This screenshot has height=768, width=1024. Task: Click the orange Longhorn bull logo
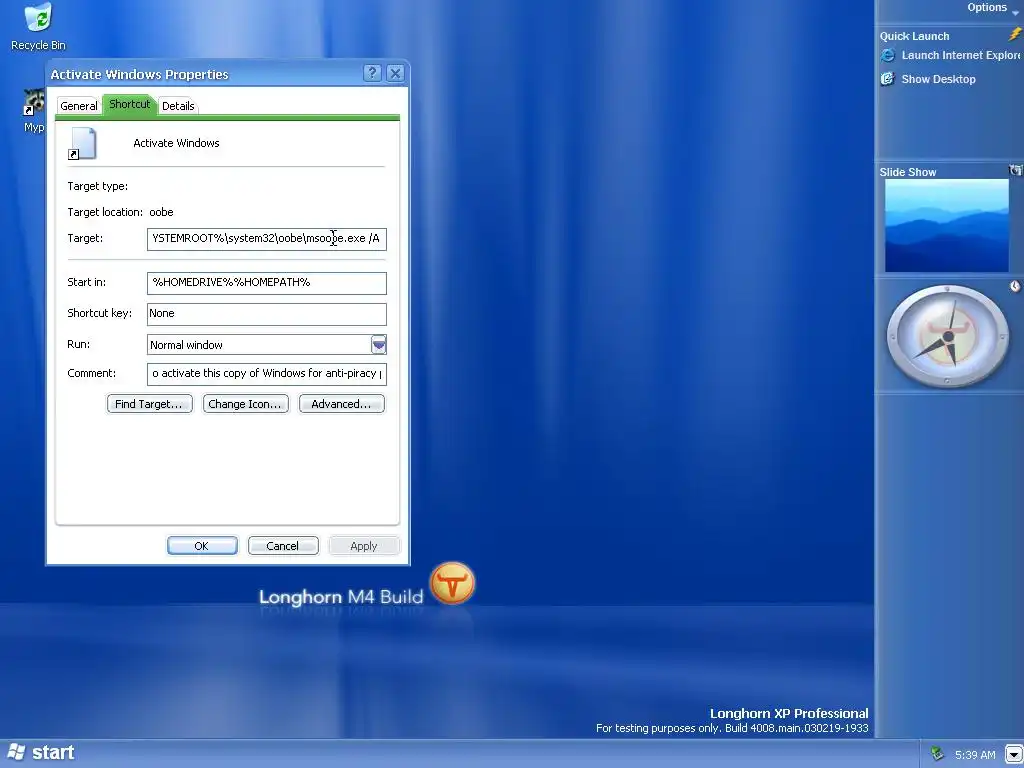[453, 583]
